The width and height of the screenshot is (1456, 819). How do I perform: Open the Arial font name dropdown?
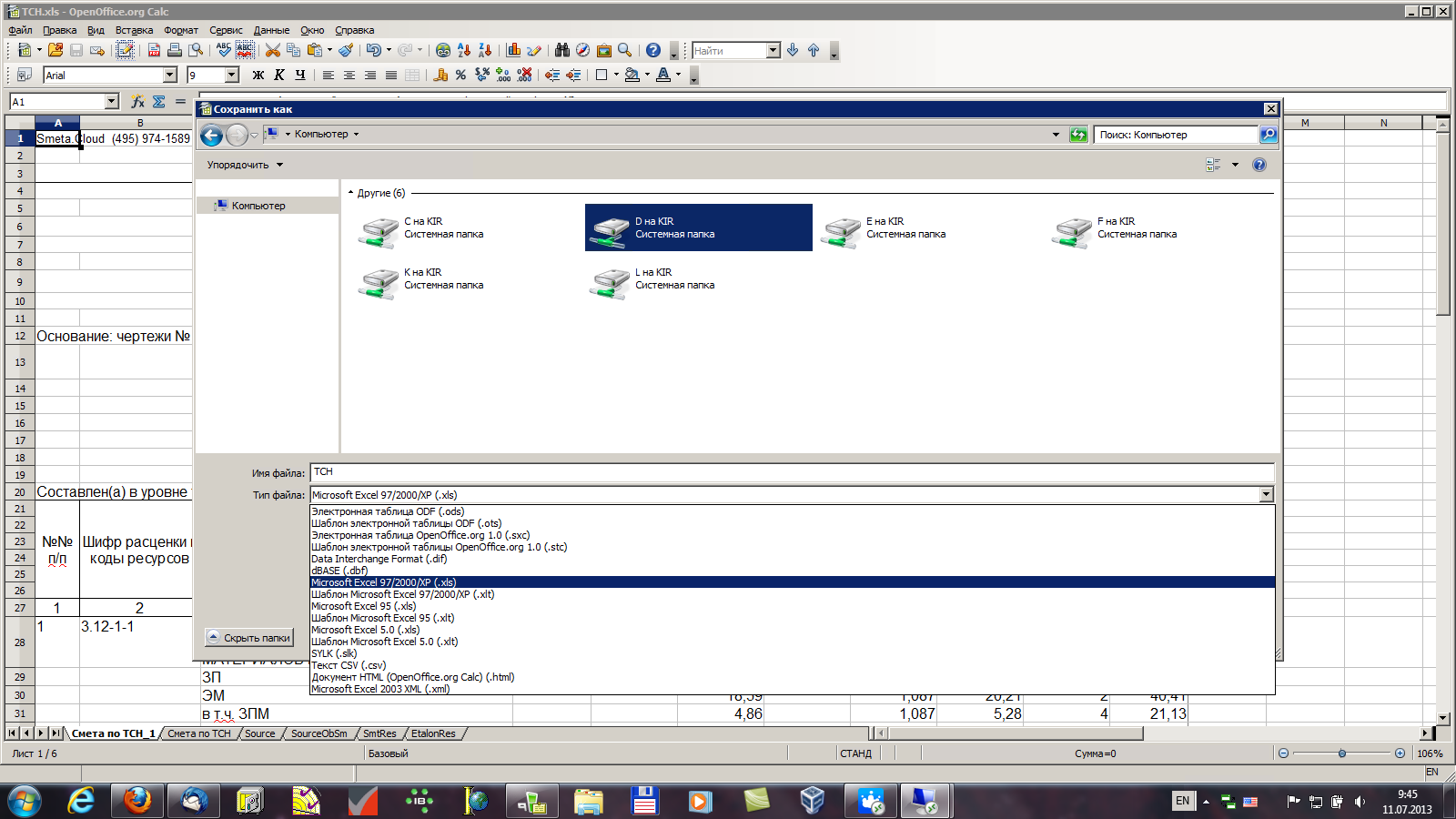tap(170, 75)
